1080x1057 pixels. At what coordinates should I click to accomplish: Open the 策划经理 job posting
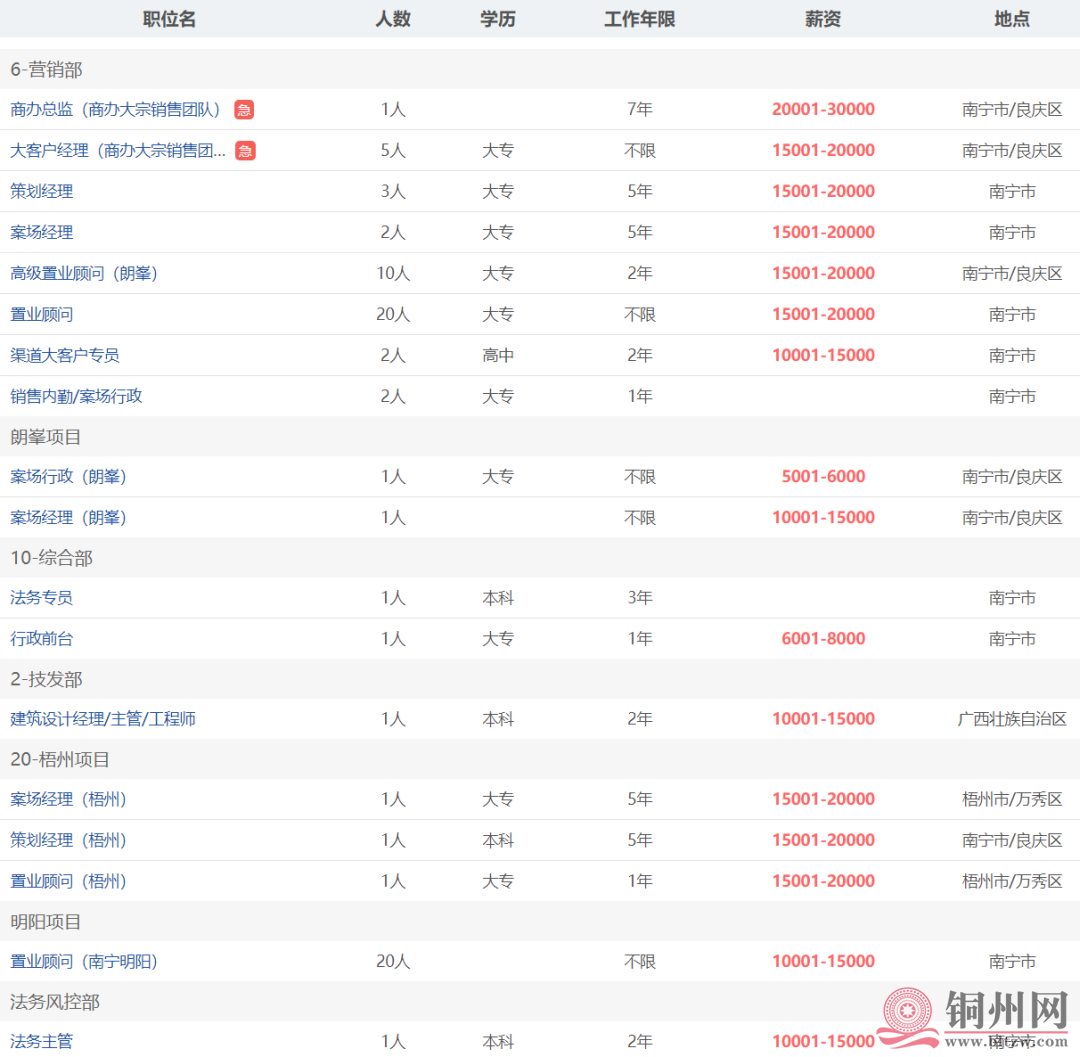click(42, 191)
